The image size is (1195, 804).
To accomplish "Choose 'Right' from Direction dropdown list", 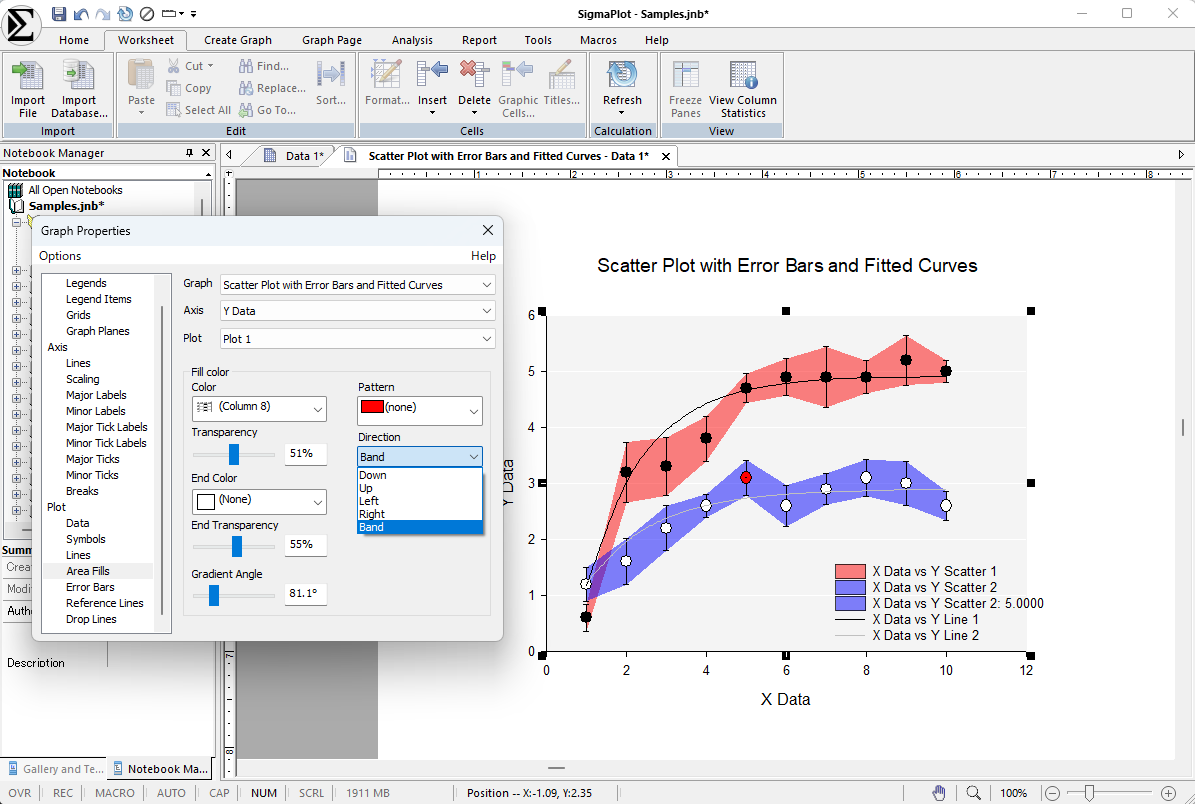I will point(371,514).
